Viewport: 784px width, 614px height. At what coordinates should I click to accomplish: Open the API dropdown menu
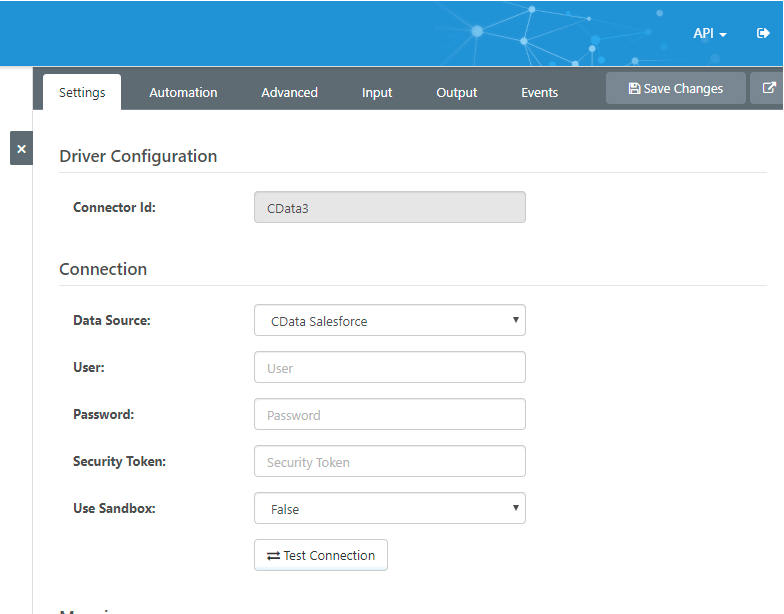(x=709, y=33)
